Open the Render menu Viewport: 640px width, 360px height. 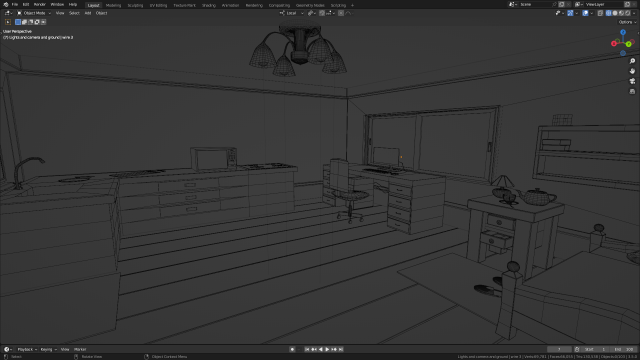[40, 4]
